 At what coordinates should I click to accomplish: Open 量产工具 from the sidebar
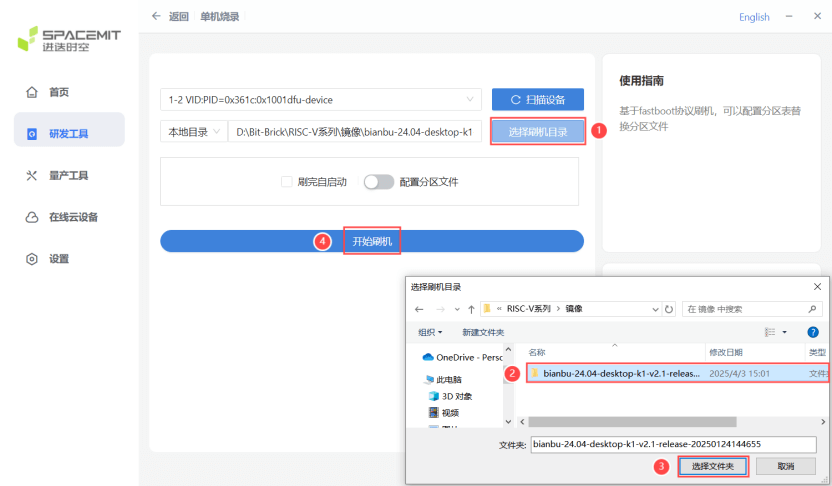click(68, 175)
